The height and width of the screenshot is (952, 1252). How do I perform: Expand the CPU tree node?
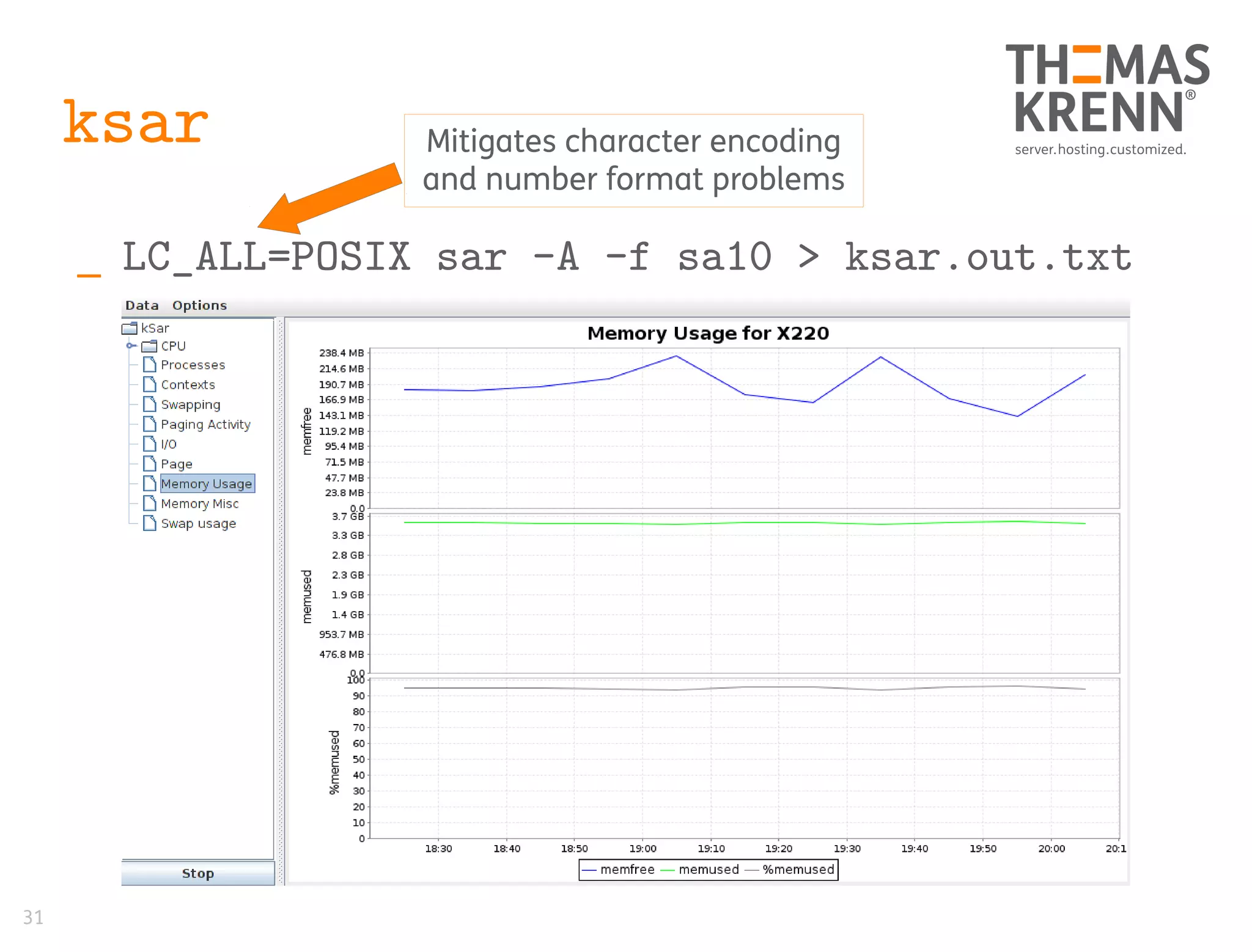point(131,346)
